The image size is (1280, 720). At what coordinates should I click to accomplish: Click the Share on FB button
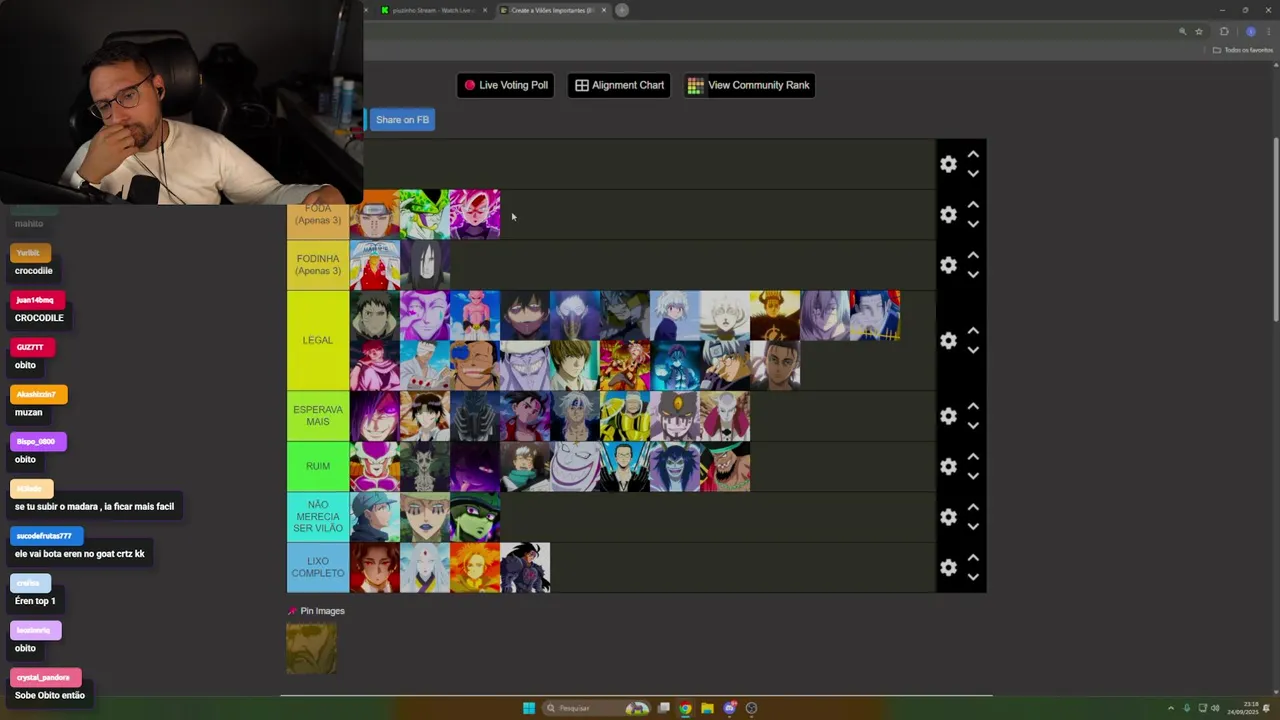401,120
